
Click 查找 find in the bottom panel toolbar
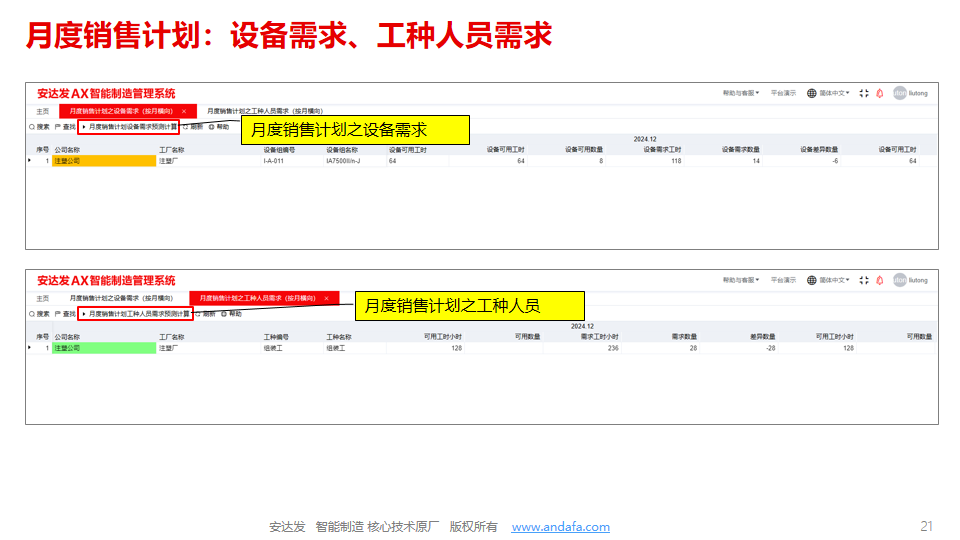pos(65,314)
